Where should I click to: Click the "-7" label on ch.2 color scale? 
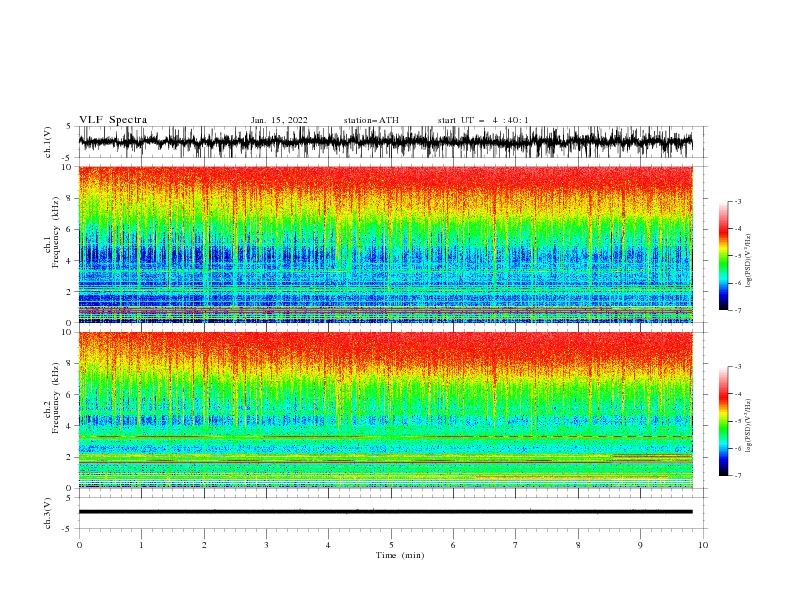tap(738, 475)
